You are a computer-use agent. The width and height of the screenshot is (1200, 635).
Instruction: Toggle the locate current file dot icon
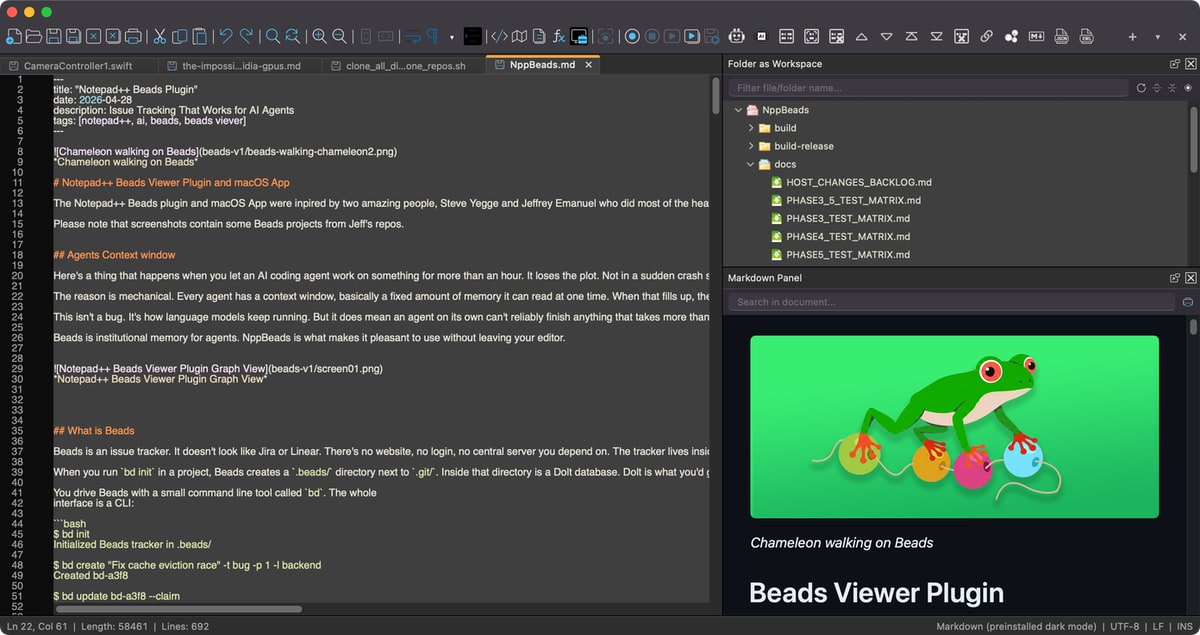coord(1188,88)
